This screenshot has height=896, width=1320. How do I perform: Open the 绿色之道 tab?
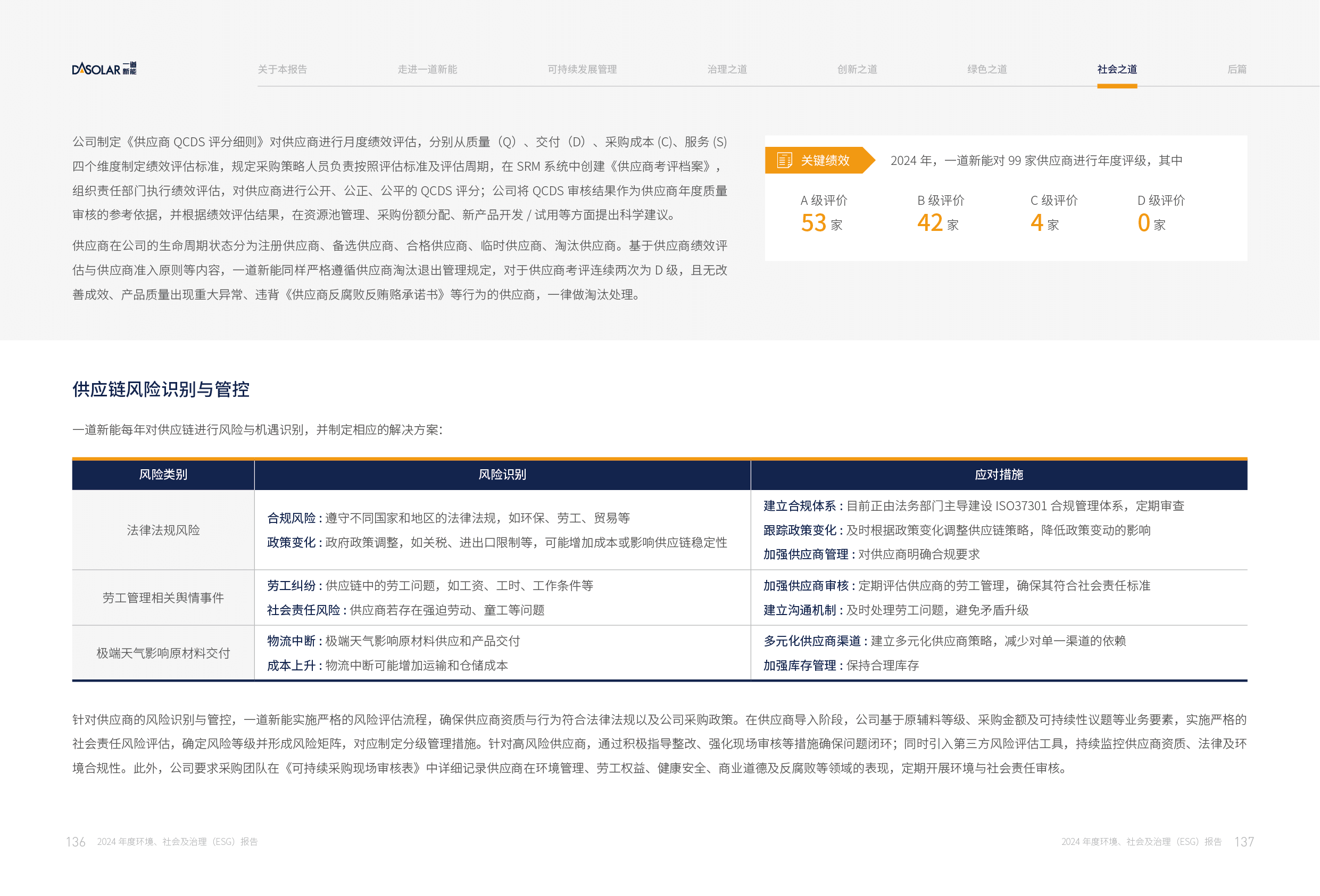click(x=986, y=69)
